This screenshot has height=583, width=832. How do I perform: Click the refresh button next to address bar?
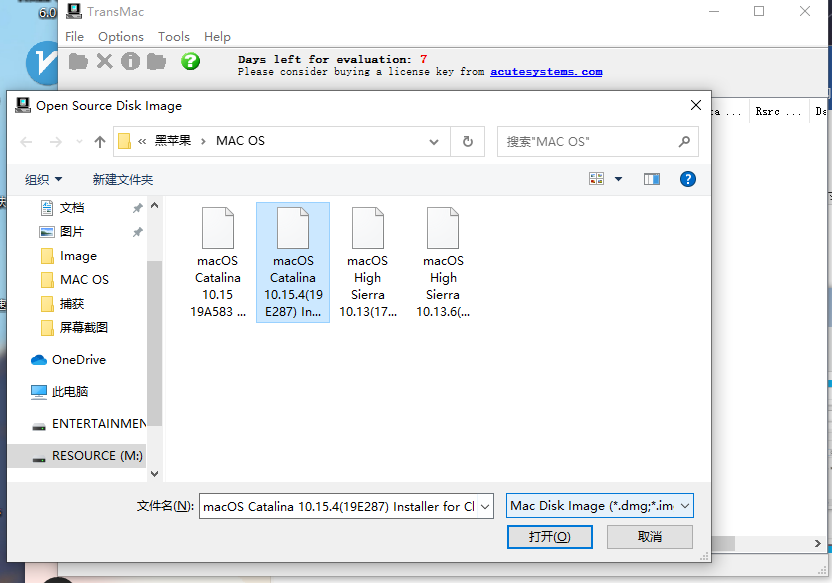pyautogui.click(x=467, y=142)
